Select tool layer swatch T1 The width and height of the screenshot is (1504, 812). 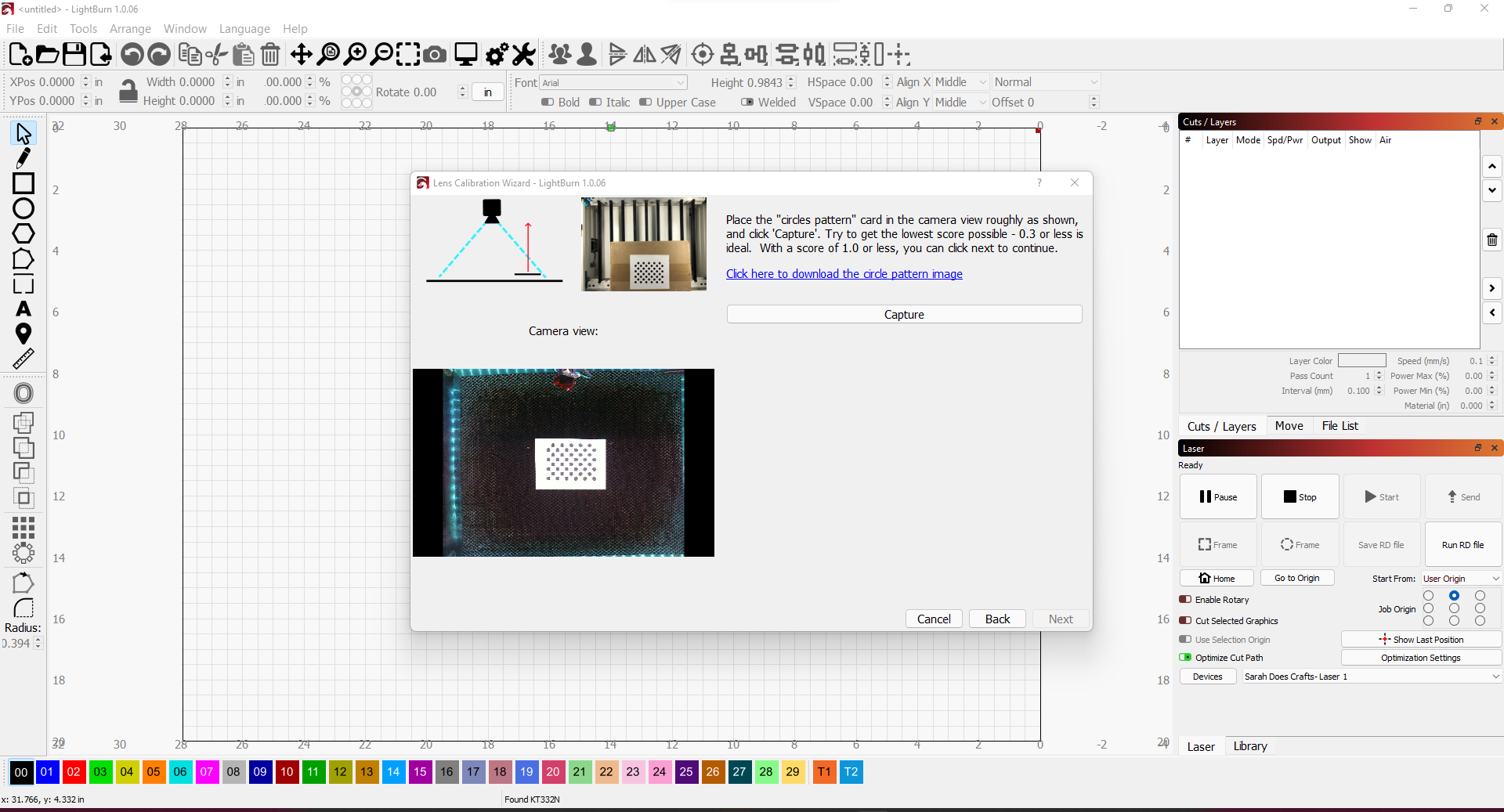(x=824, y=772)
